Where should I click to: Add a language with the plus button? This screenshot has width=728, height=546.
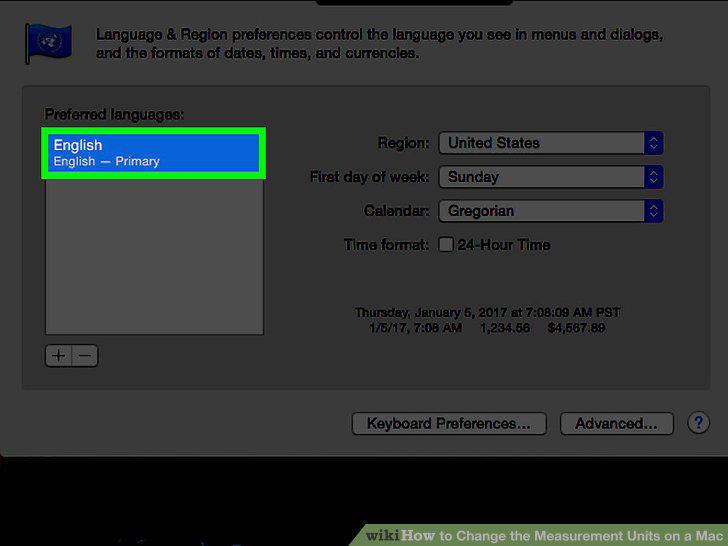[58, 356]
